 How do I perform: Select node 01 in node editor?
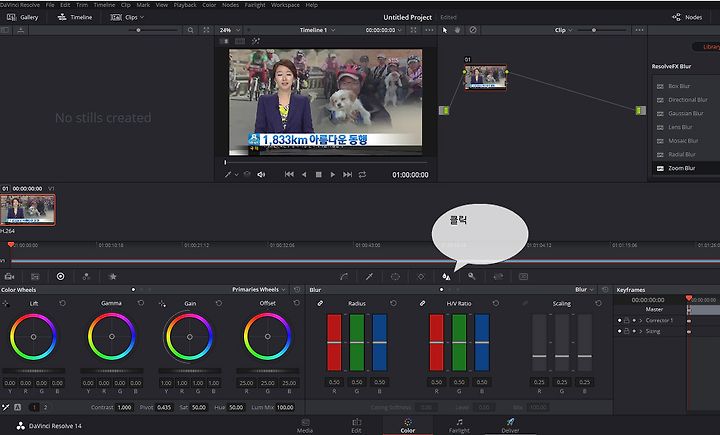[x=485, y=77]
